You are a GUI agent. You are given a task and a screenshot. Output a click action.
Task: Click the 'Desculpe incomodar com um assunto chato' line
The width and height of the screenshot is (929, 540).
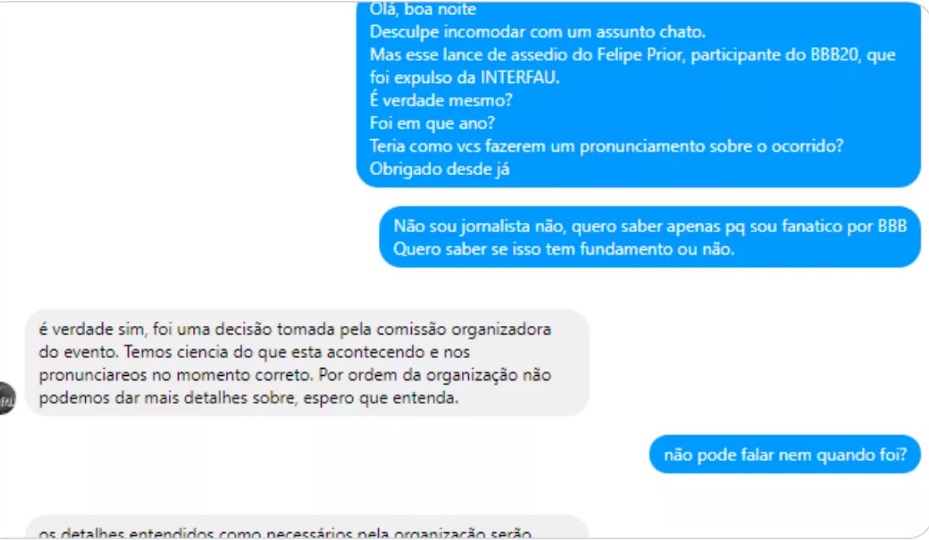click(537, 32)
